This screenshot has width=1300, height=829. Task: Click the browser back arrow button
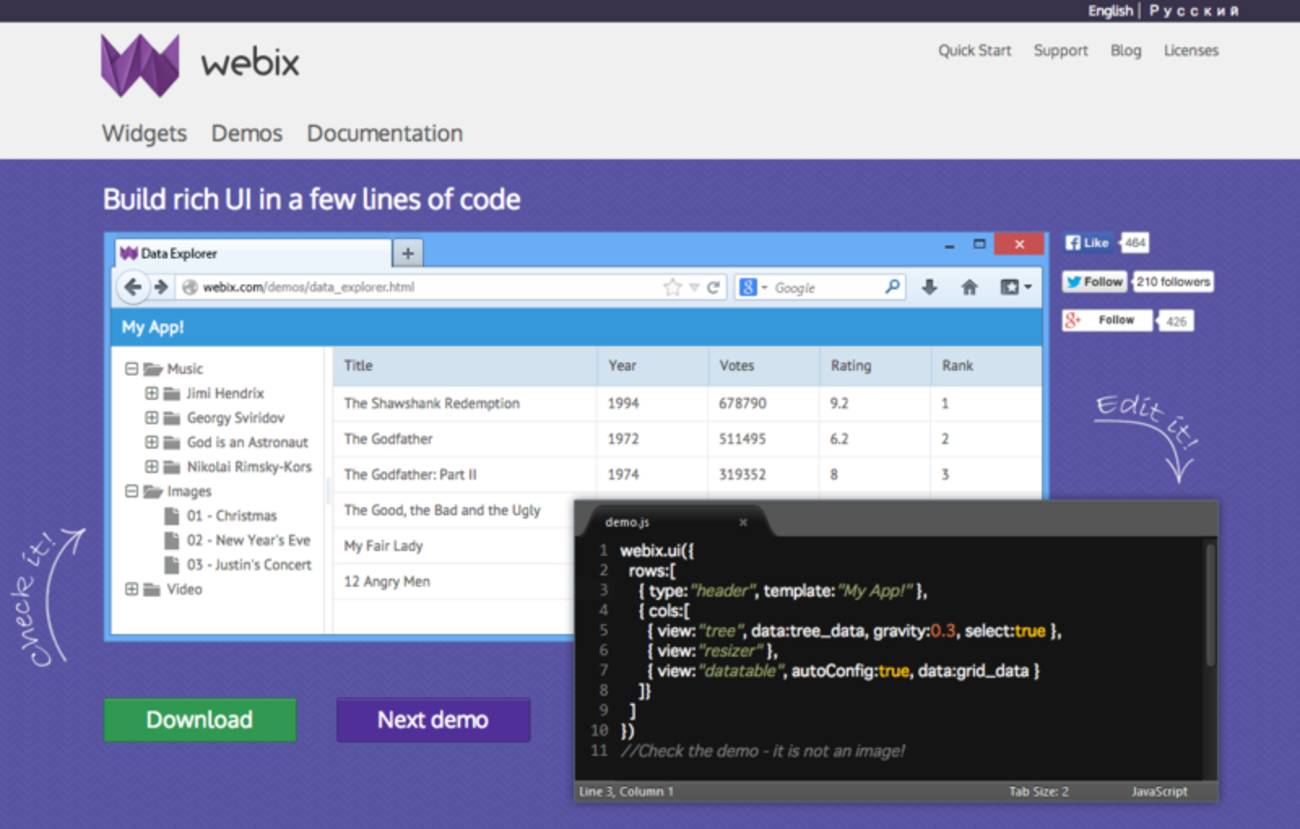point(132,288)
